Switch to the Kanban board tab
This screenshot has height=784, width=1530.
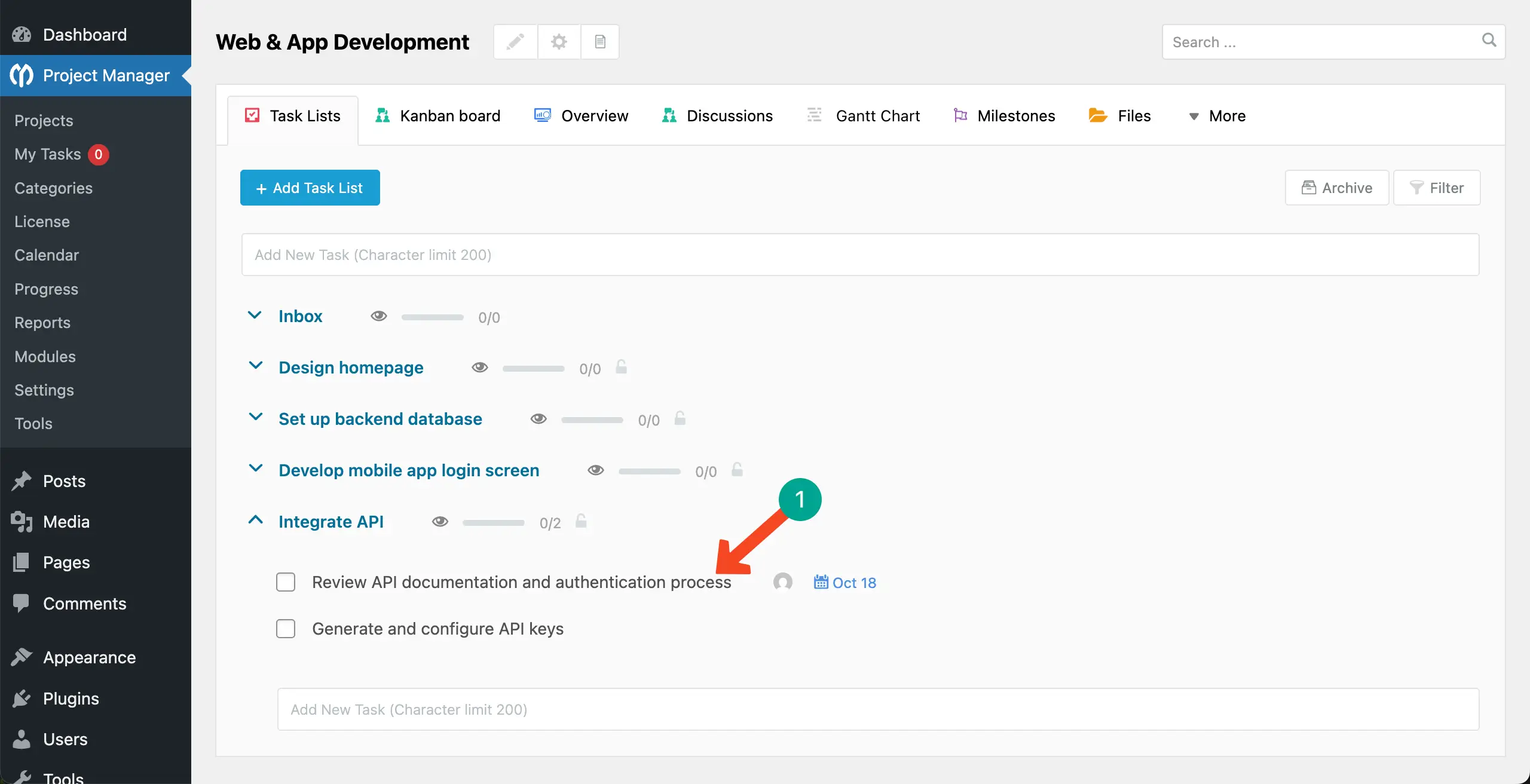[438, 116]
